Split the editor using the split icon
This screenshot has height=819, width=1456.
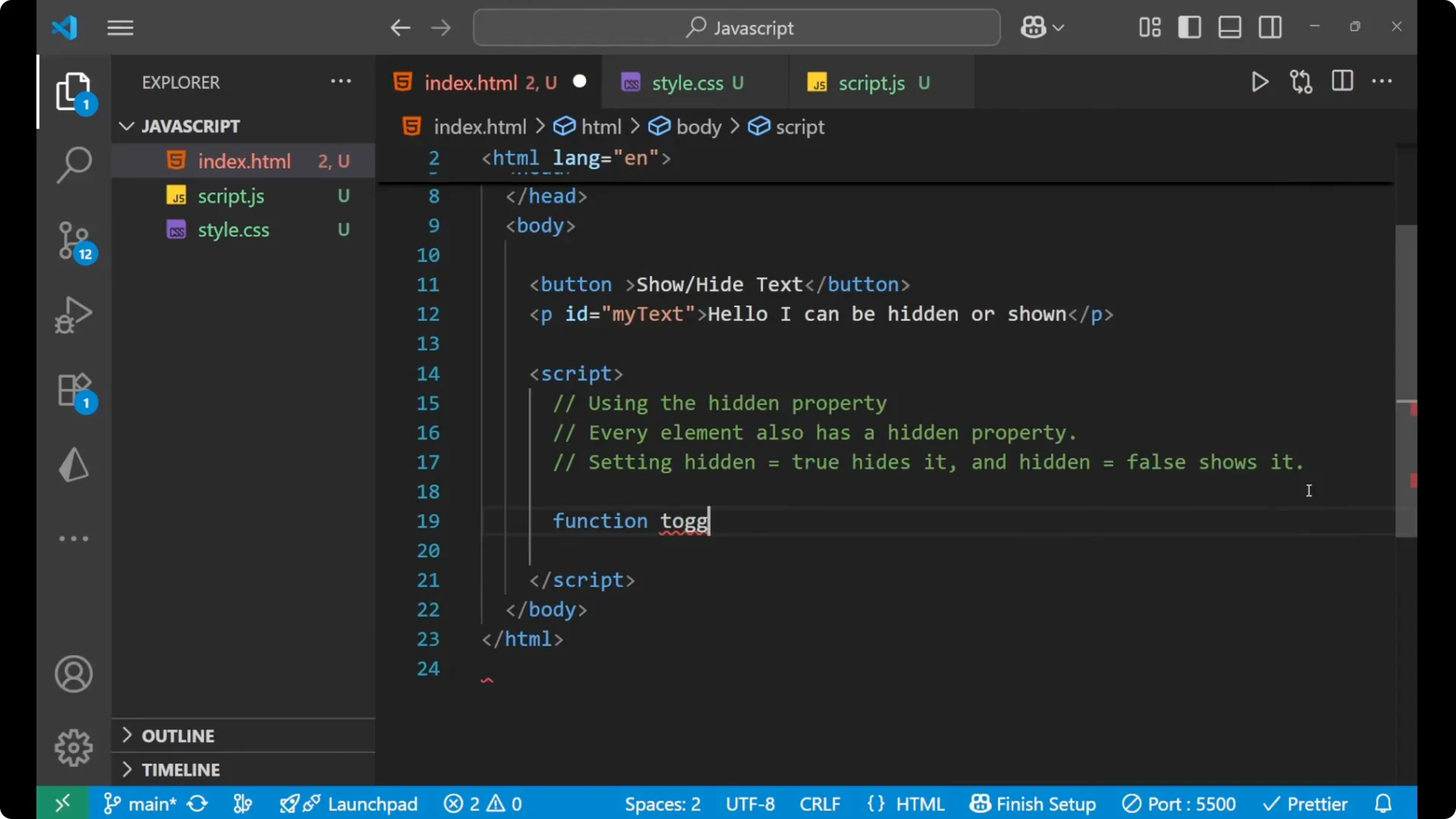(x=1341, y=81)
